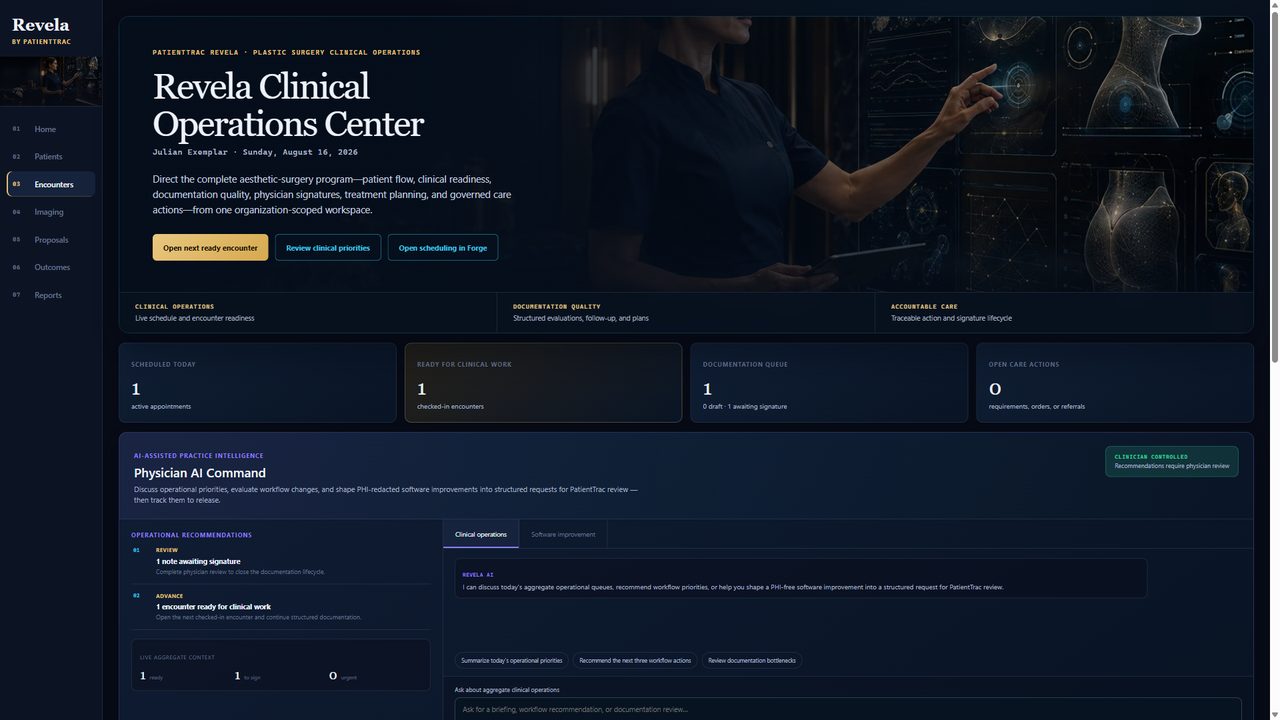The image size is (1280, 720).
Task: Open the Scheduled Today card
Action: (257, 383)
